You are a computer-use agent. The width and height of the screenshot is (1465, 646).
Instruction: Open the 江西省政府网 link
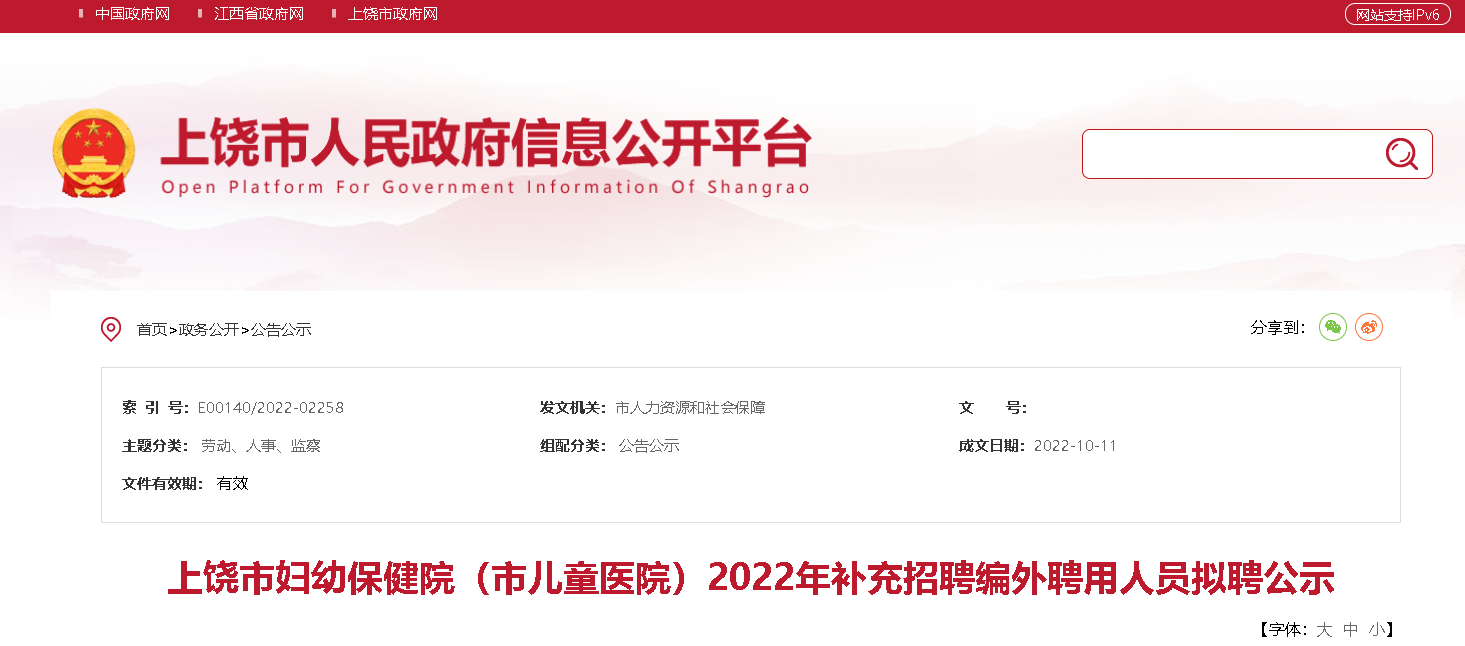[259, 14]
